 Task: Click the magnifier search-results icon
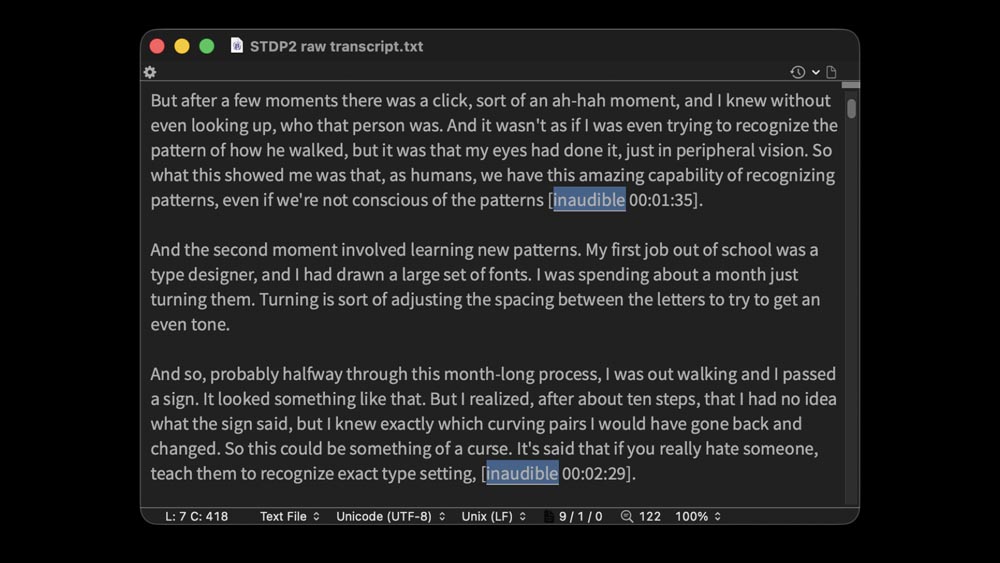[627, 516]
